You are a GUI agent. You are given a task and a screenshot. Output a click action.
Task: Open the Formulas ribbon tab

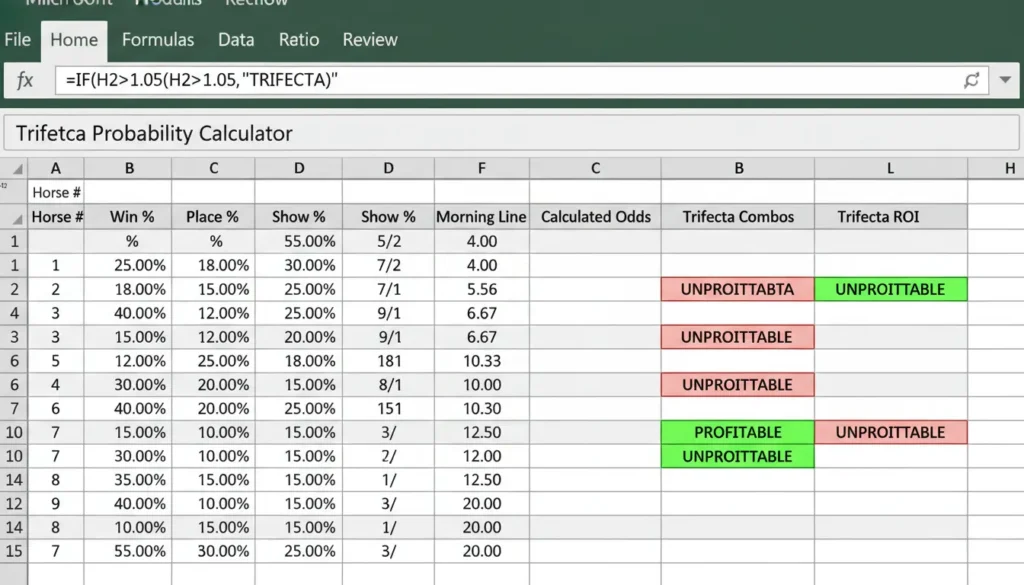pyautogui.click(x=158, y=40)
